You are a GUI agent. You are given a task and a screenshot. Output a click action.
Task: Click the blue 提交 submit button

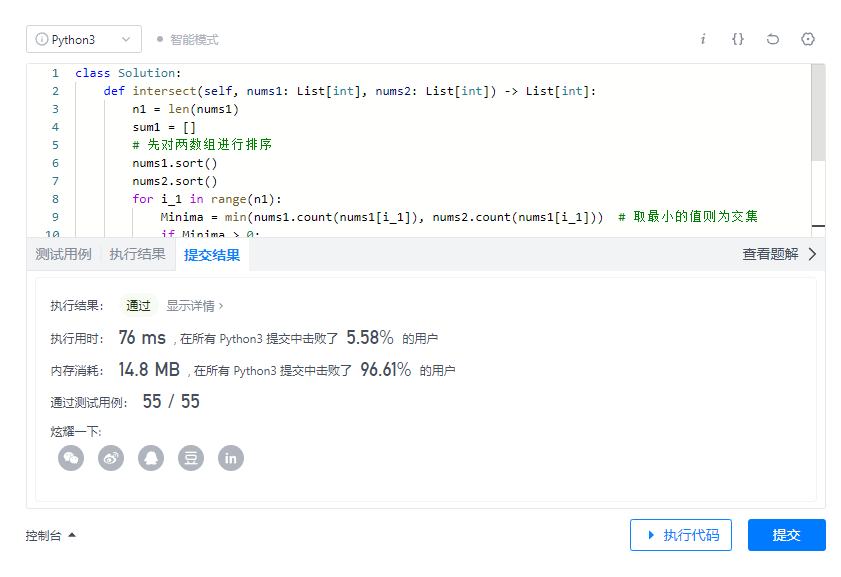786,534
